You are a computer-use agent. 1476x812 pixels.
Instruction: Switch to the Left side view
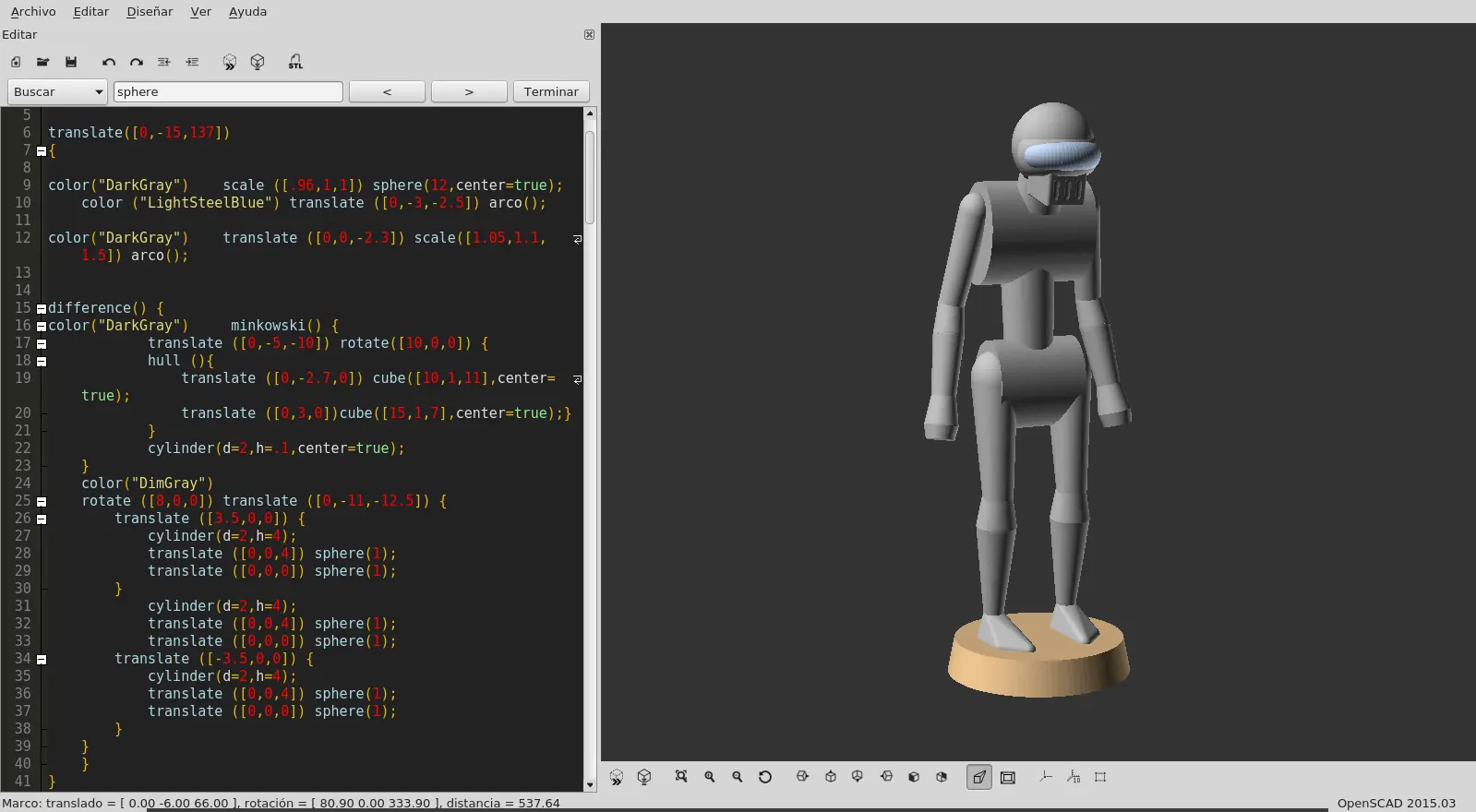[x=886, y=777]
